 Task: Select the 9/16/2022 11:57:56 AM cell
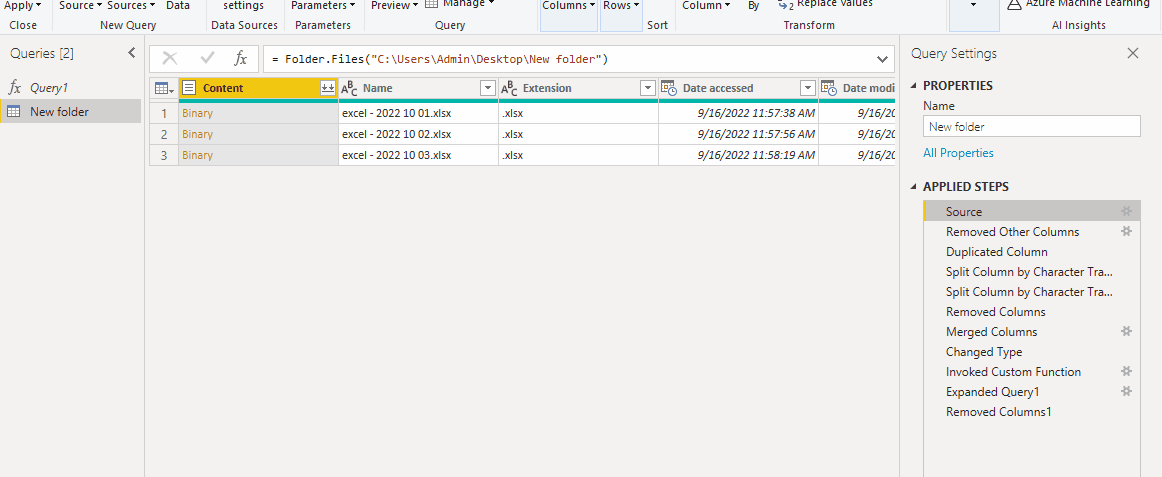pyautogui.click(x=739, y=134)
